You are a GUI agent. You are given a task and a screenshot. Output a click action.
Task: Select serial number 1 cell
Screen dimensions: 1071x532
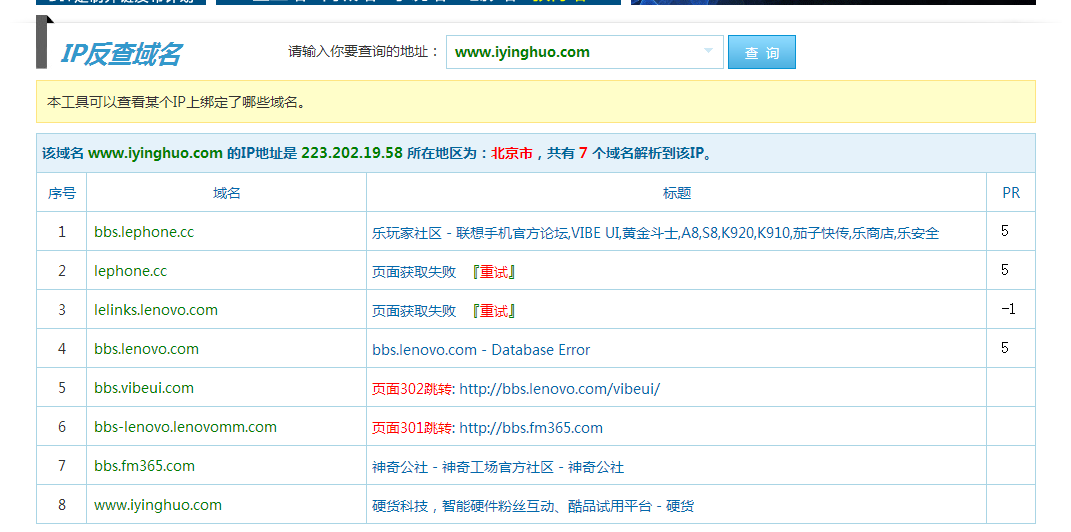[x=61, y=232]
